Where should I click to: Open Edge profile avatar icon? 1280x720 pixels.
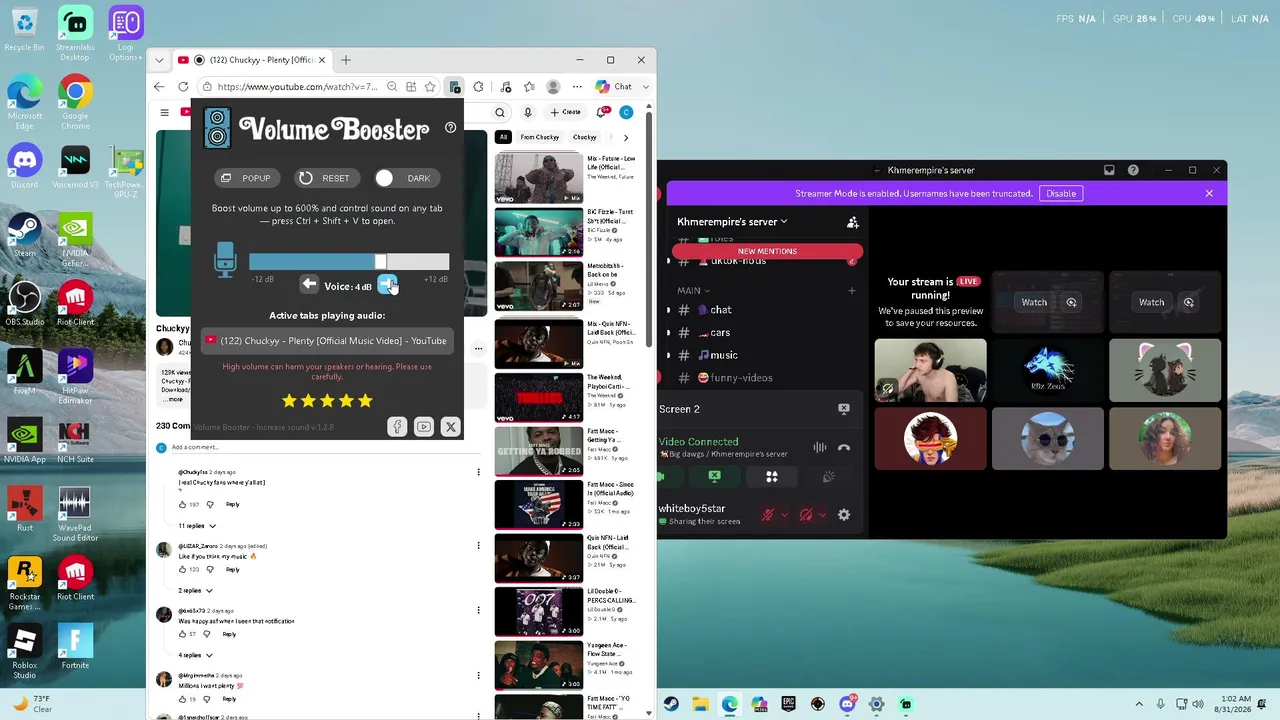pos(553,87)
